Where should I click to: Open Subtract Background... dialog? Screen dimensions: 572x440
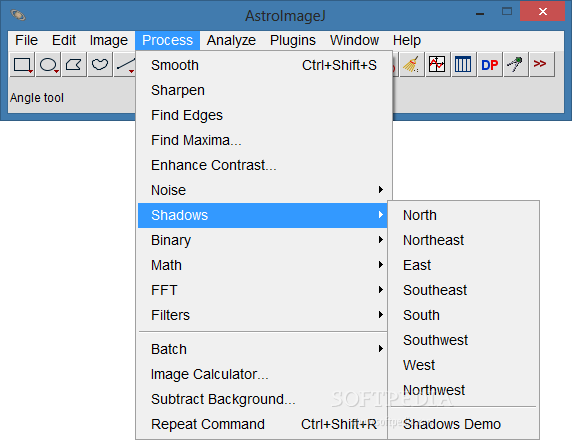[263, 399]
